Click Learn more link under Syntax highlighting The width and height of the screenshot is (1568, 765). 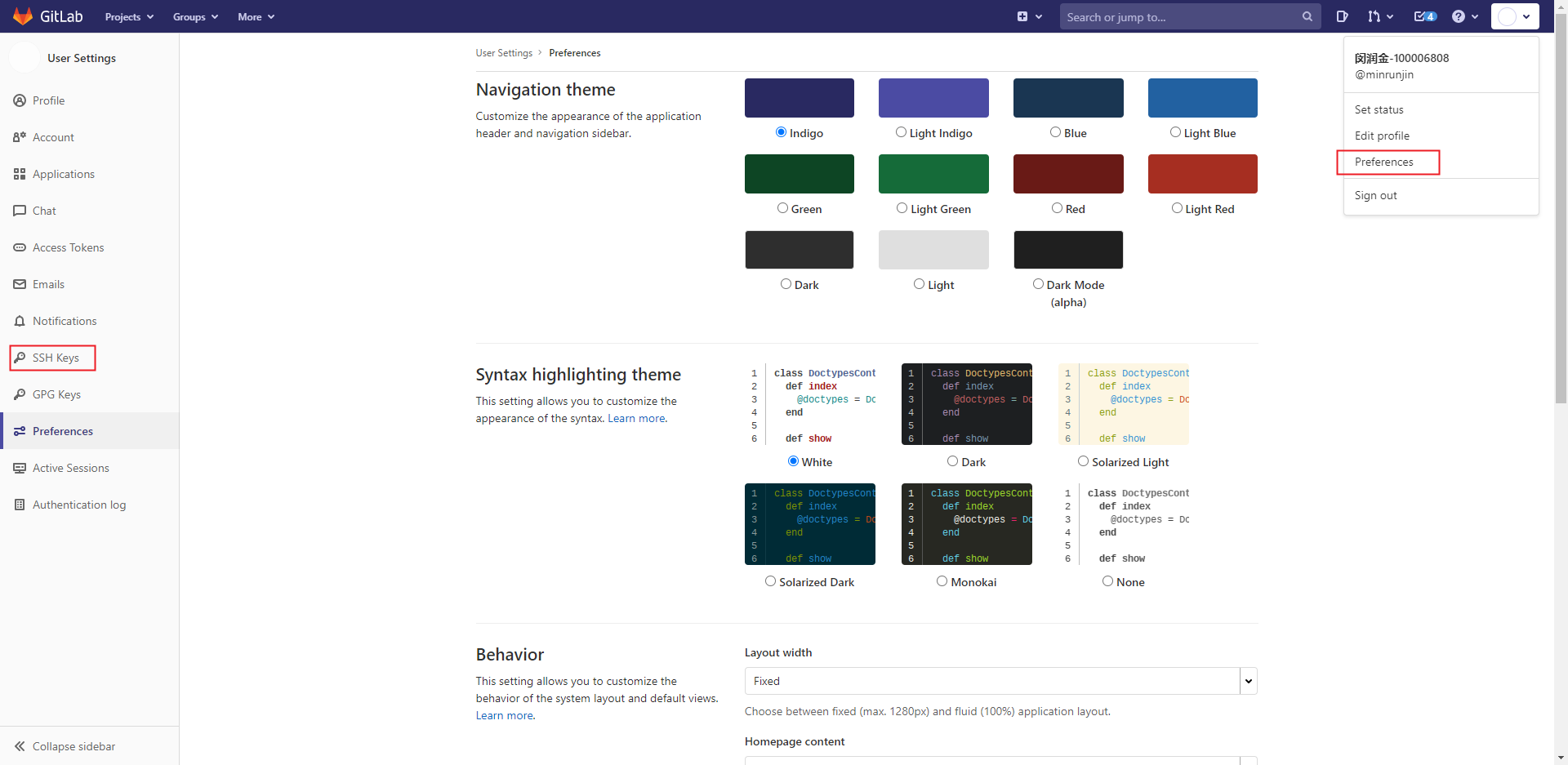pos(636,418)
